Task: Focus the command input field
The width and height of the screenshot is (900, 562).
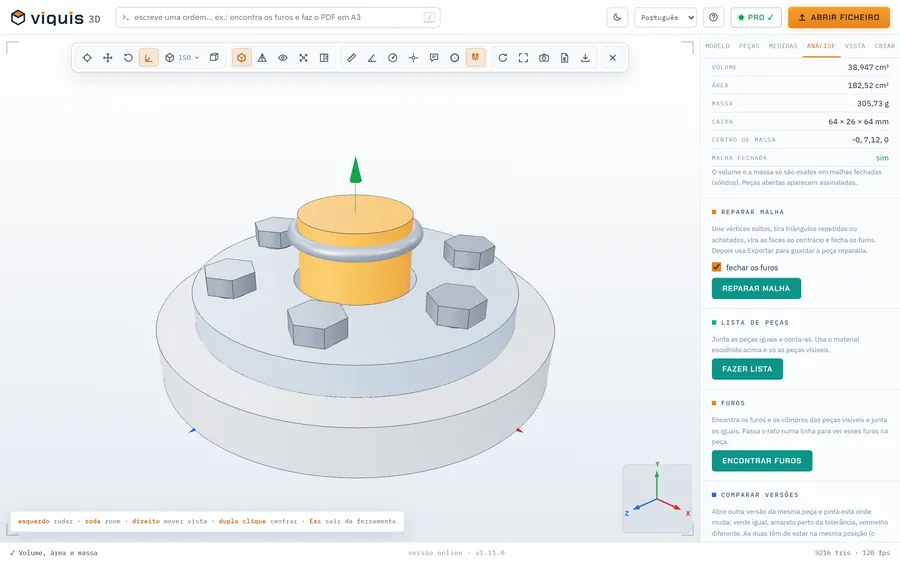Action: pyautogui.click(x=278, y=17)
